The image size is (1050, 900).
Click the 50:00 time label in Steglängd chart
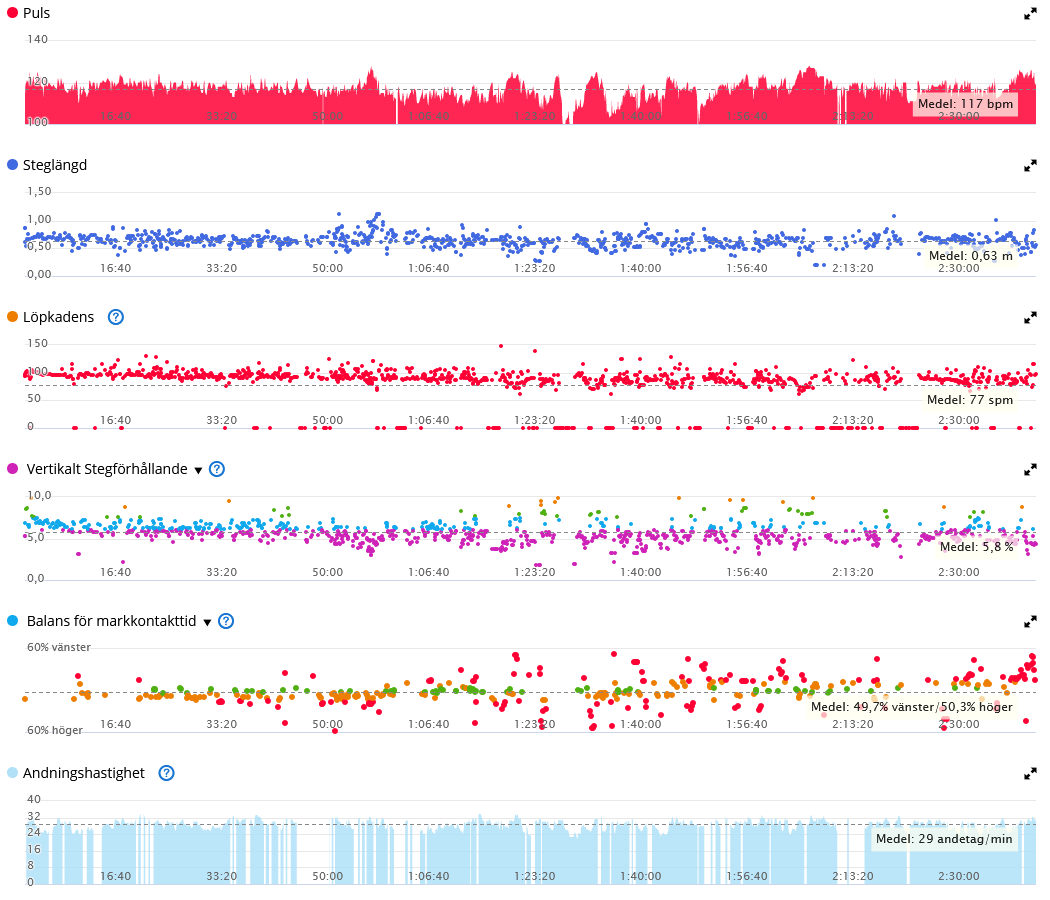327,269
